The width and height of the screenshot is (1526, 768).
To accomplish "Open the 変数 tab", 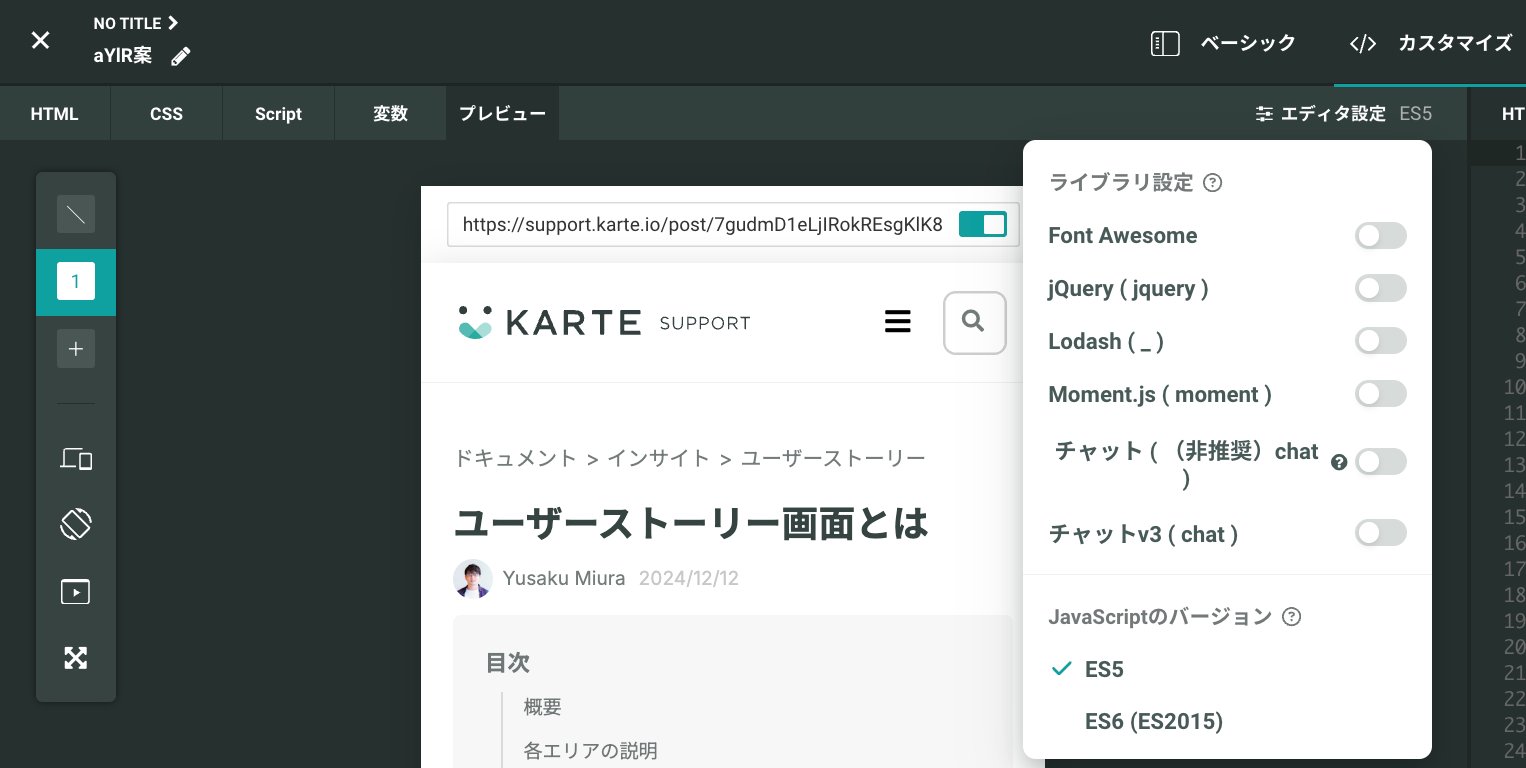I will point(390,114).
